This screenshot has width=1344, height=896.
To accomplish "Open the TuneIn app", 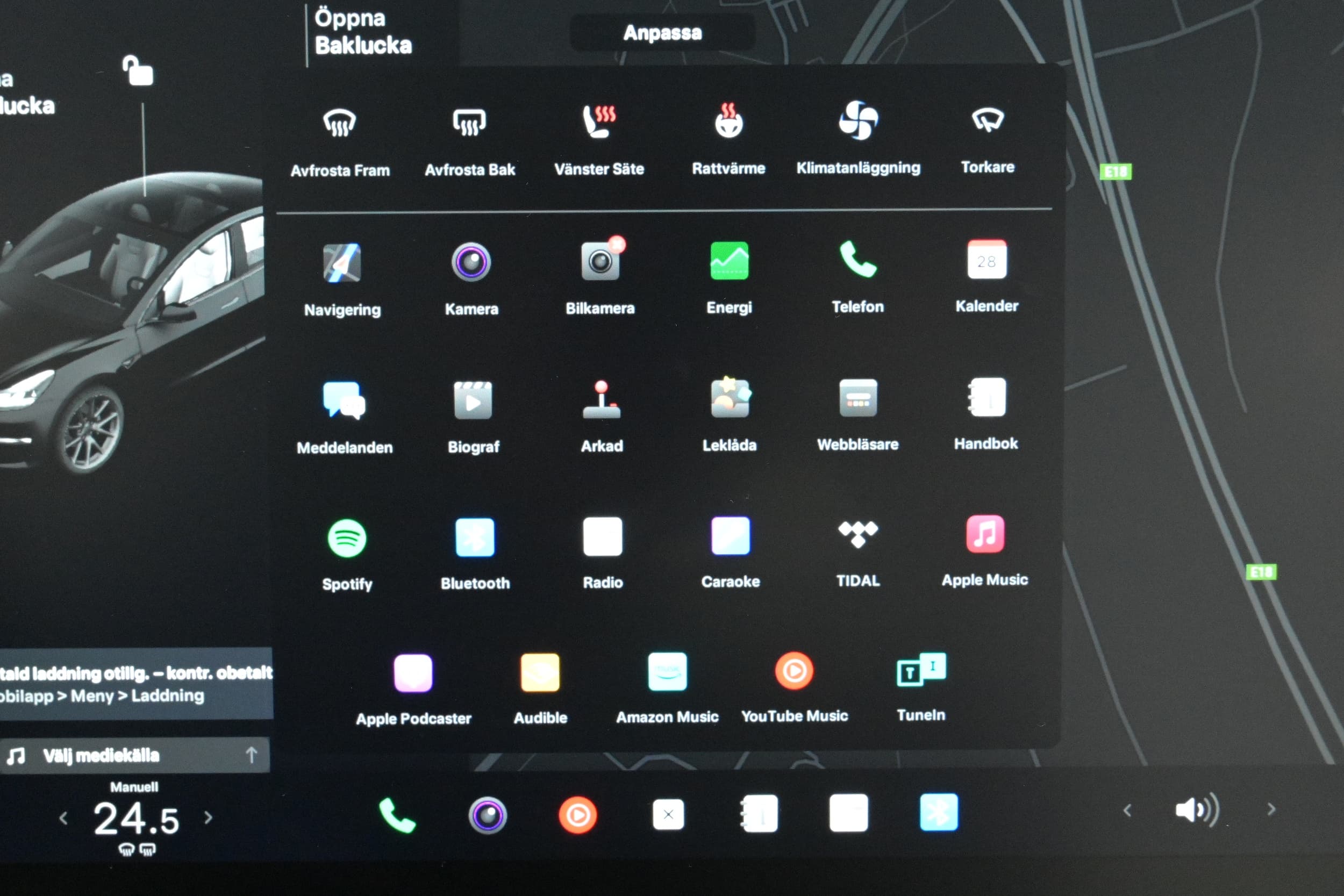I will [x=921, y=670].
